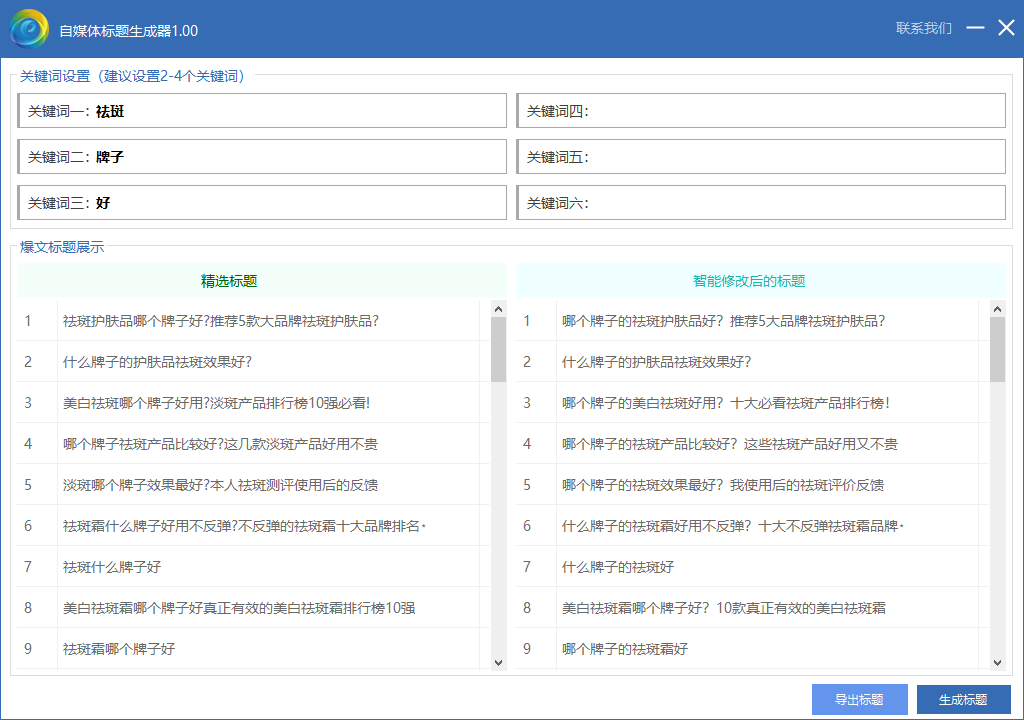1024x720 pixels.
Task: Select row 7 祛斑什么牌子好 in 精选标题
Action: click(112, 567)
